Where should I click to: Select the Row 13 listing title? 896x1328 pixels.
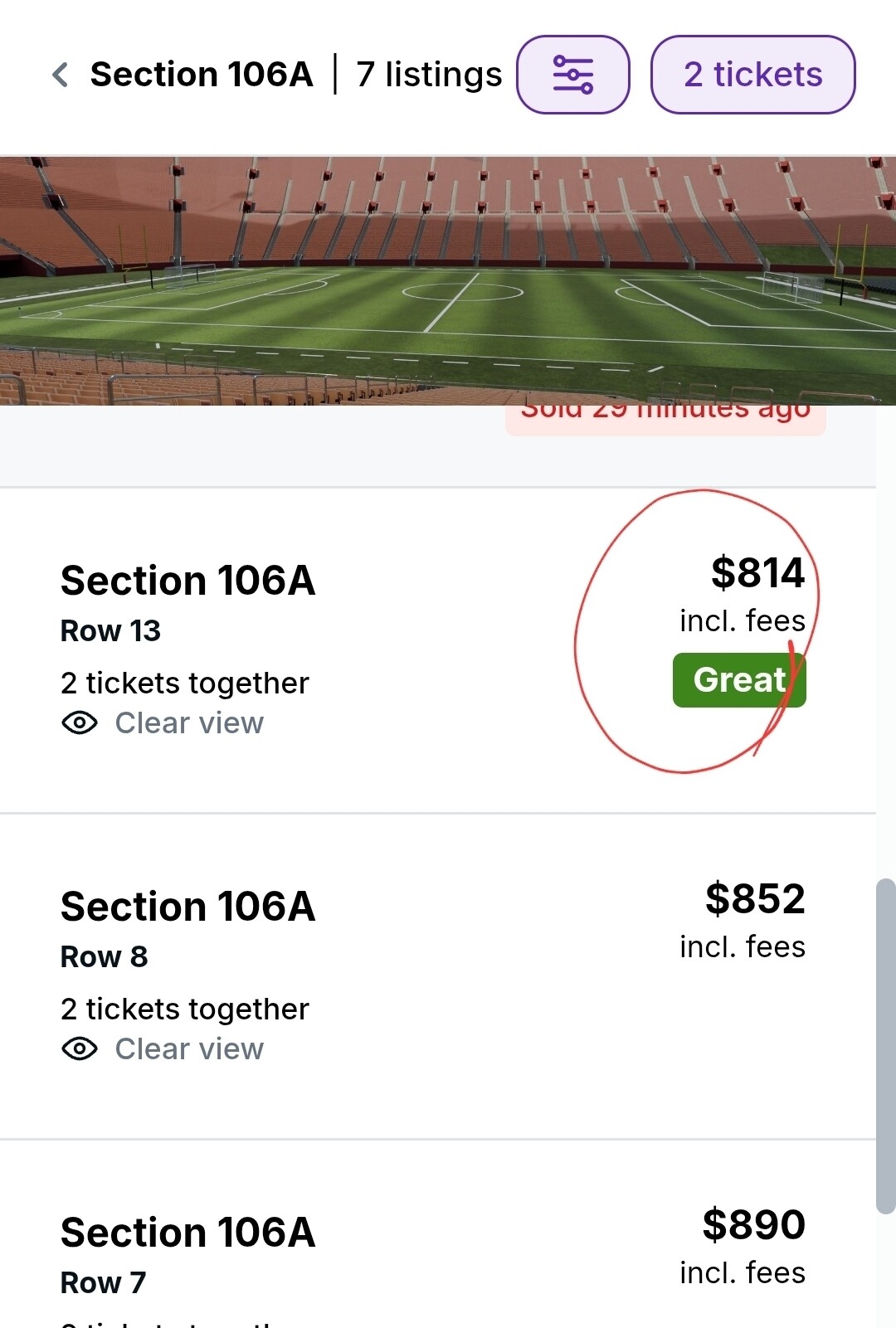187,581
